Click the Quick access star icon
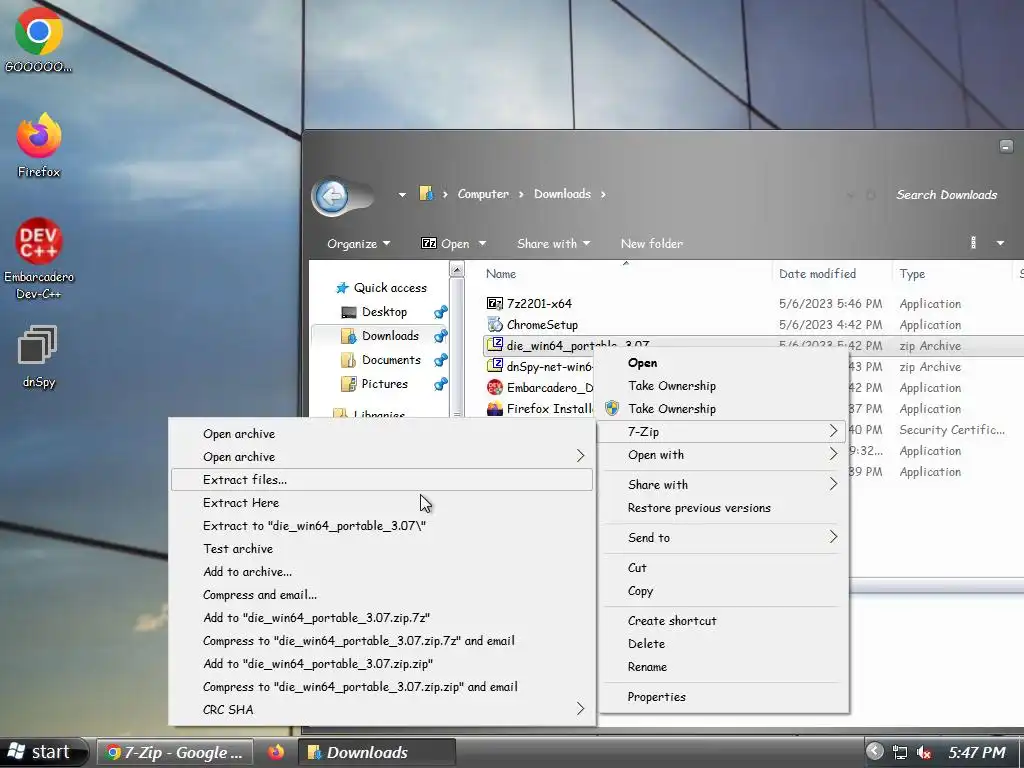Image resolution: width=1024 pixels, height=768 pixels. click(342, 288)
